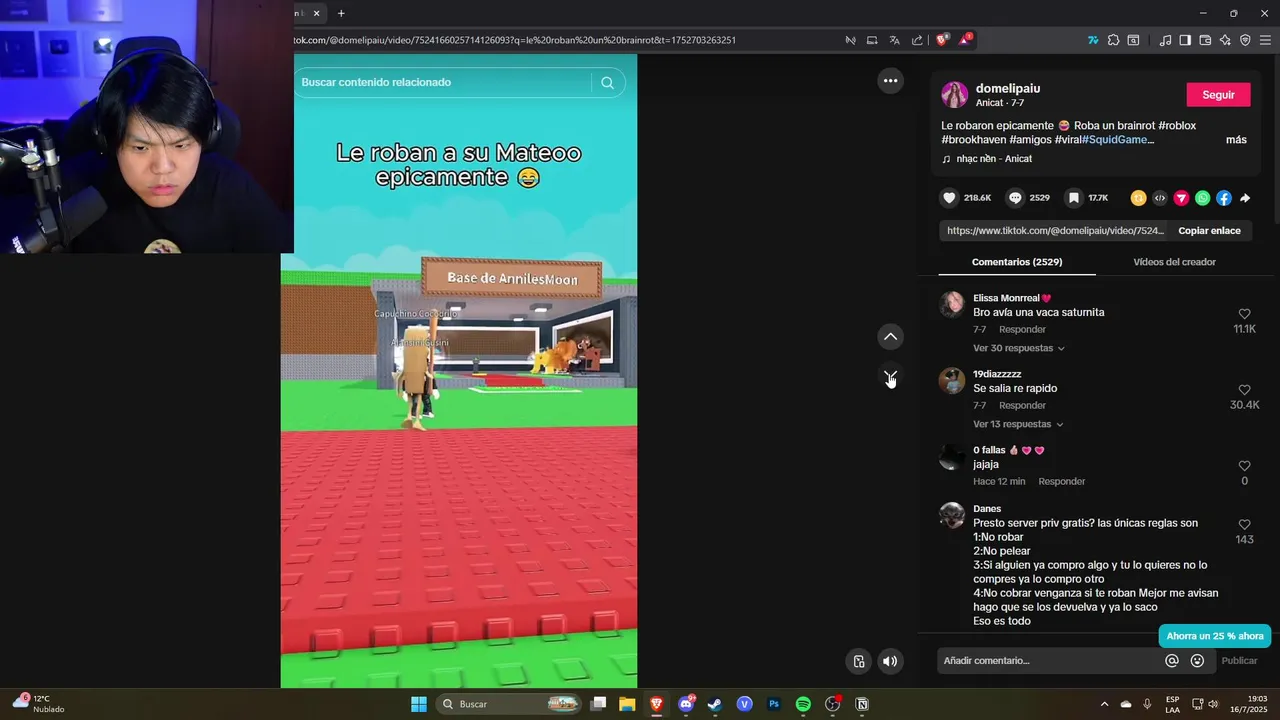Reply to Elissa Monrreal's comment
Screen dimensions: 1280x720
pyautogui.click(x=1022, y=329)
